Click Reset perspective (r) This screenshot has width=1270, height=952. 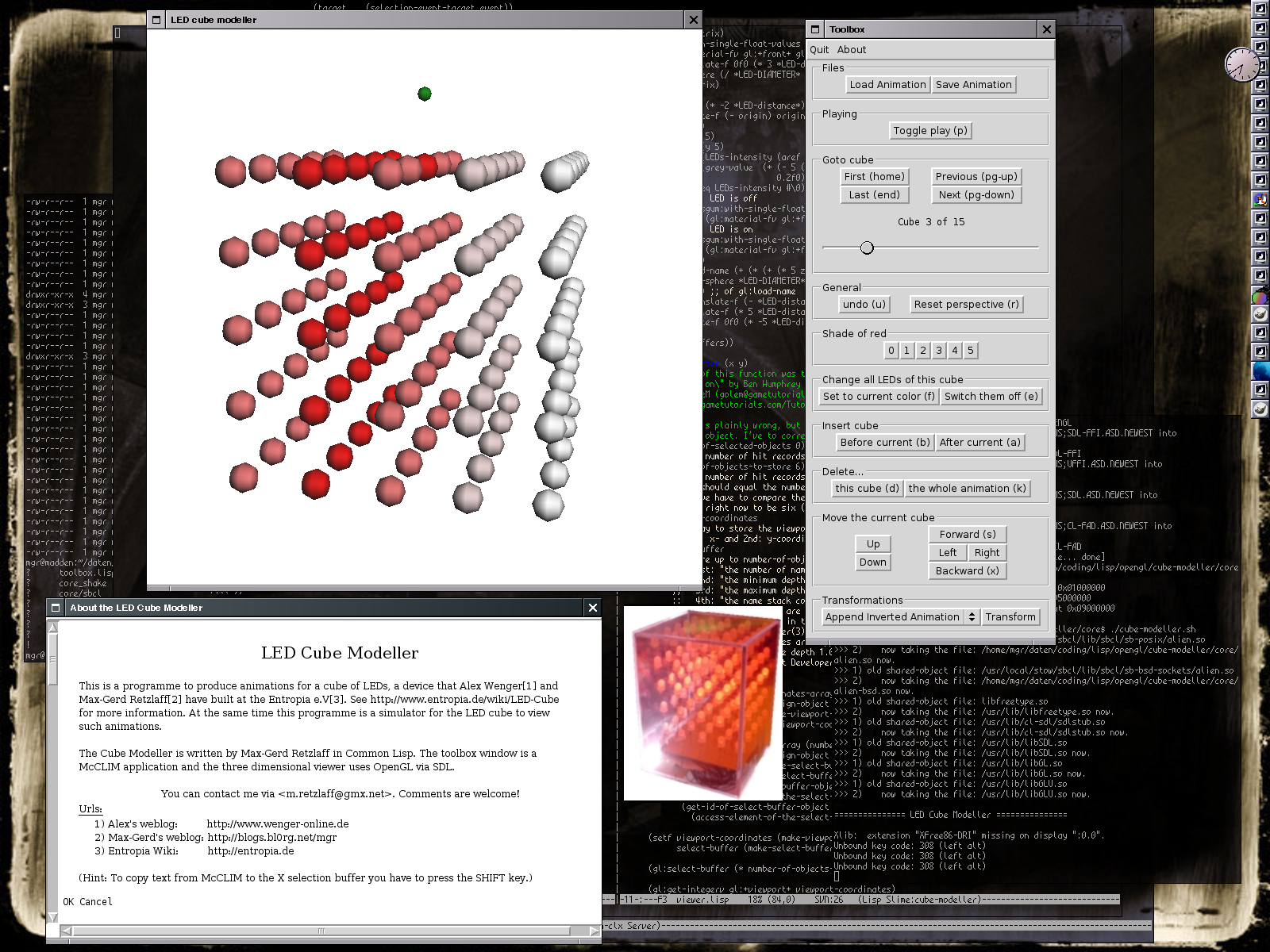tap(966, 305)
